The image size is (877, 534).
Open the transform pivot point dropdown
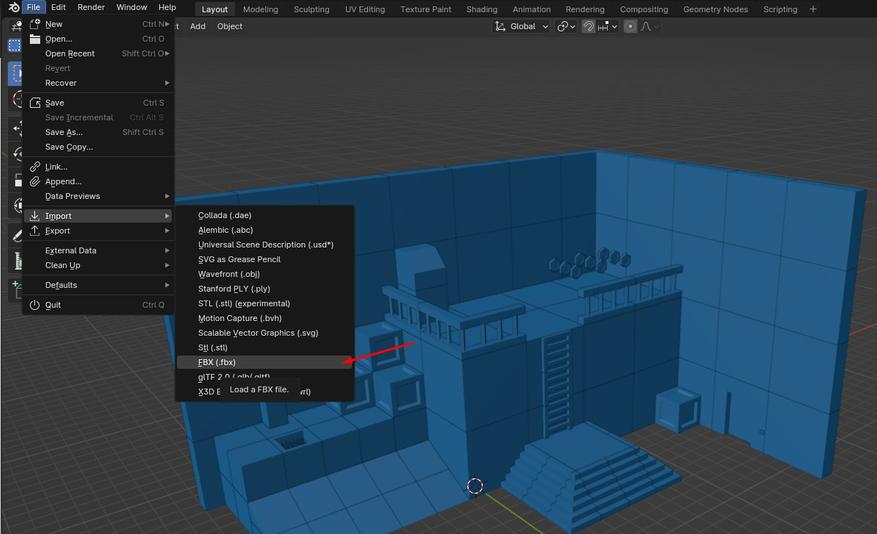click(x=566, y=26)
